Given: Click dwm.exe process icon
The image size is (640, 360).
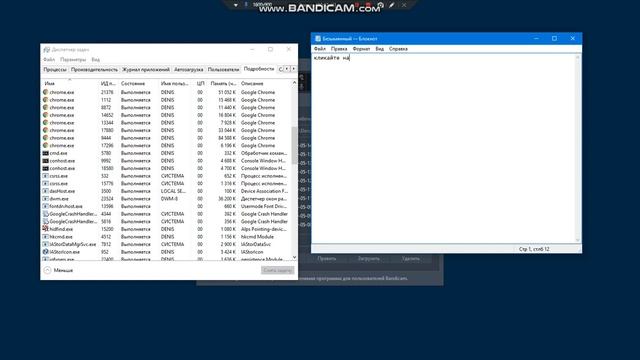Looking at the screenshot, I should (x=46, y=199).
